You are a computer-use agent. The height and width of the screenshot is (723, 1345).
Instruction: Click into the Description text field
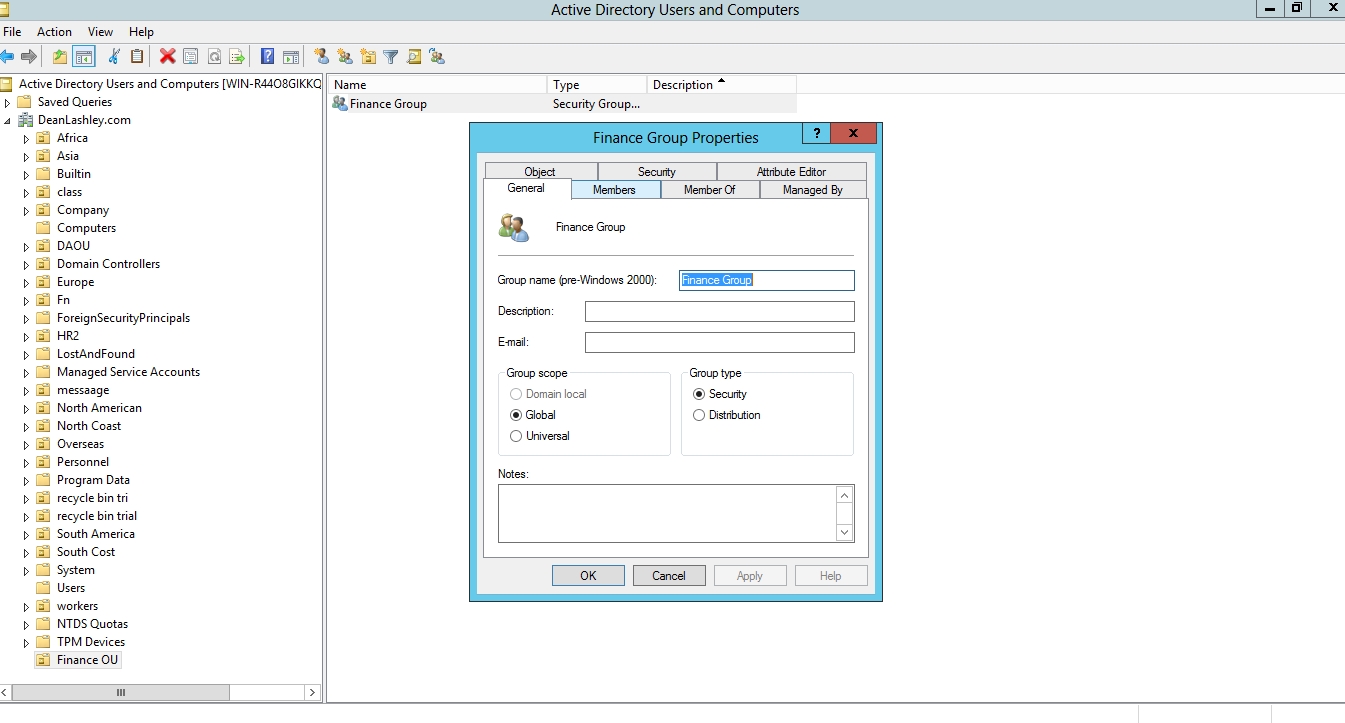coord(719,312)
